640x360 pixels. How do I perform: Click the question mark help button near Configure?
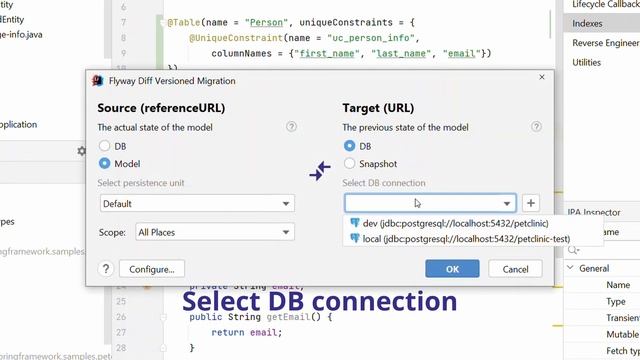click(x=106, y=269)
